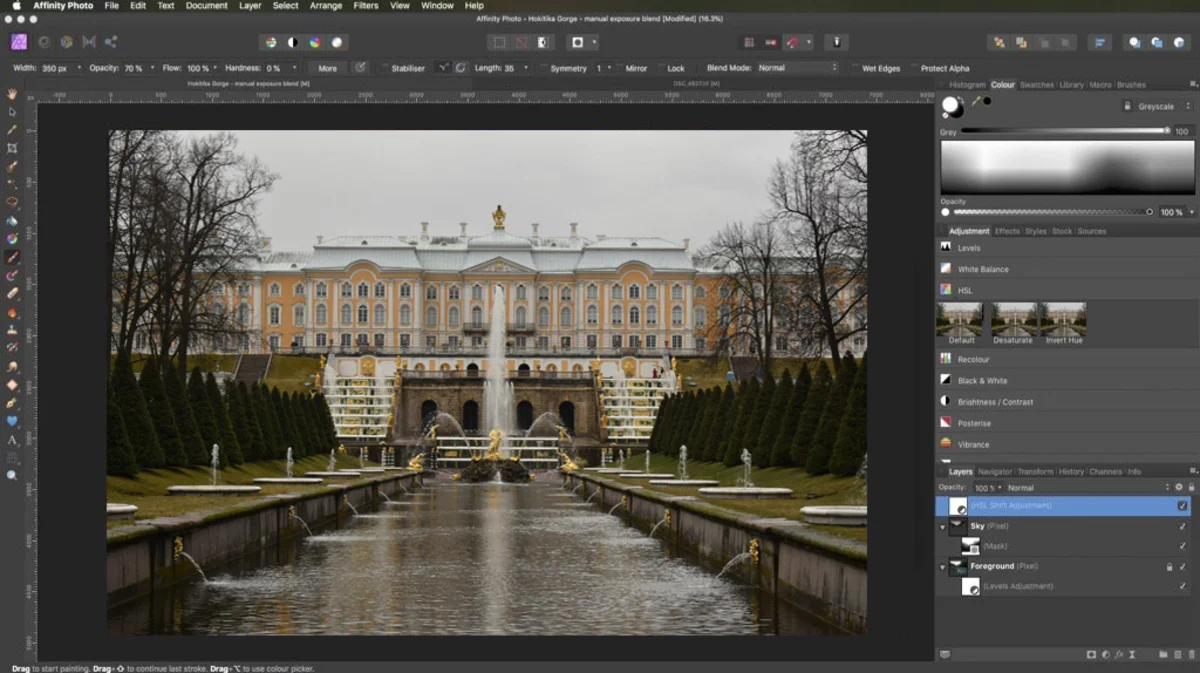Switch to the Tone Mapping persona icon
The height and width of the screenshot is (673, 1200).
[88, 42]
